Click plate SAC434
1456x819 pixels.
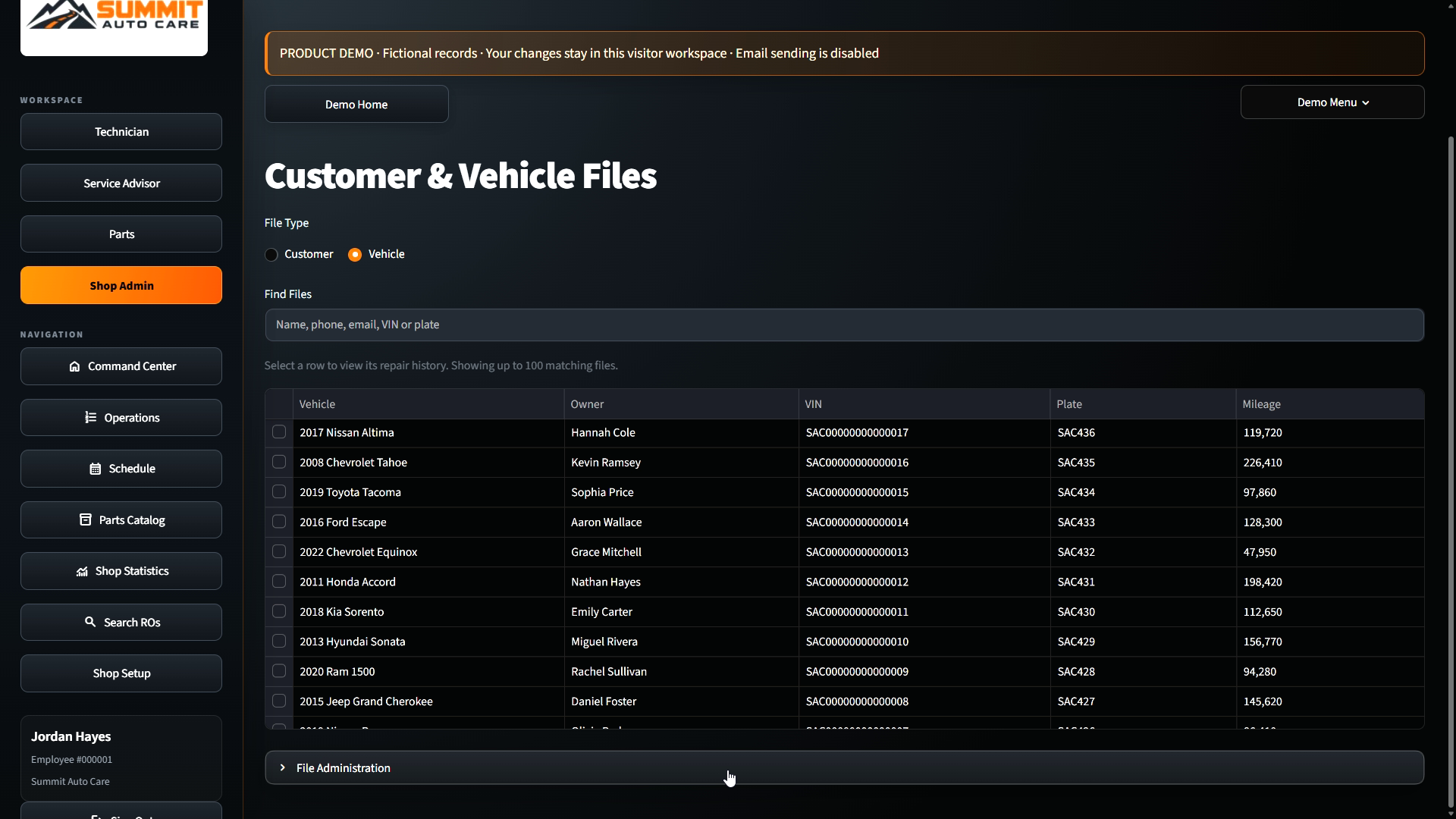click(1076, 492)
